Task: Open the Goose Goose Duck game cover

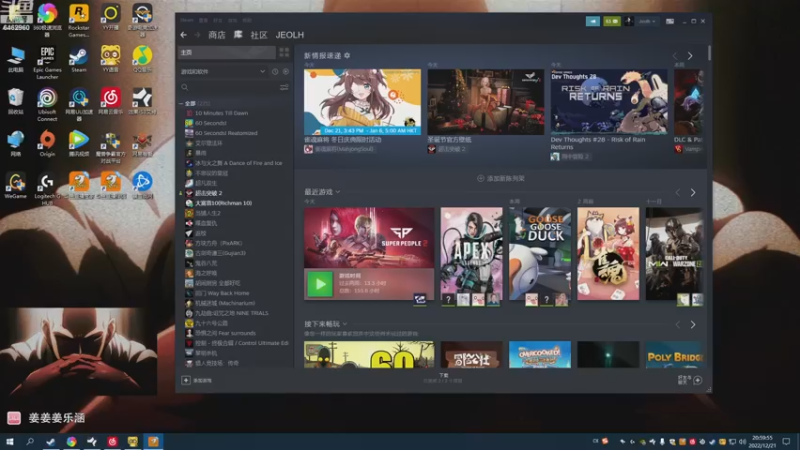Action: pyautogui.click(x=540, y=253)
